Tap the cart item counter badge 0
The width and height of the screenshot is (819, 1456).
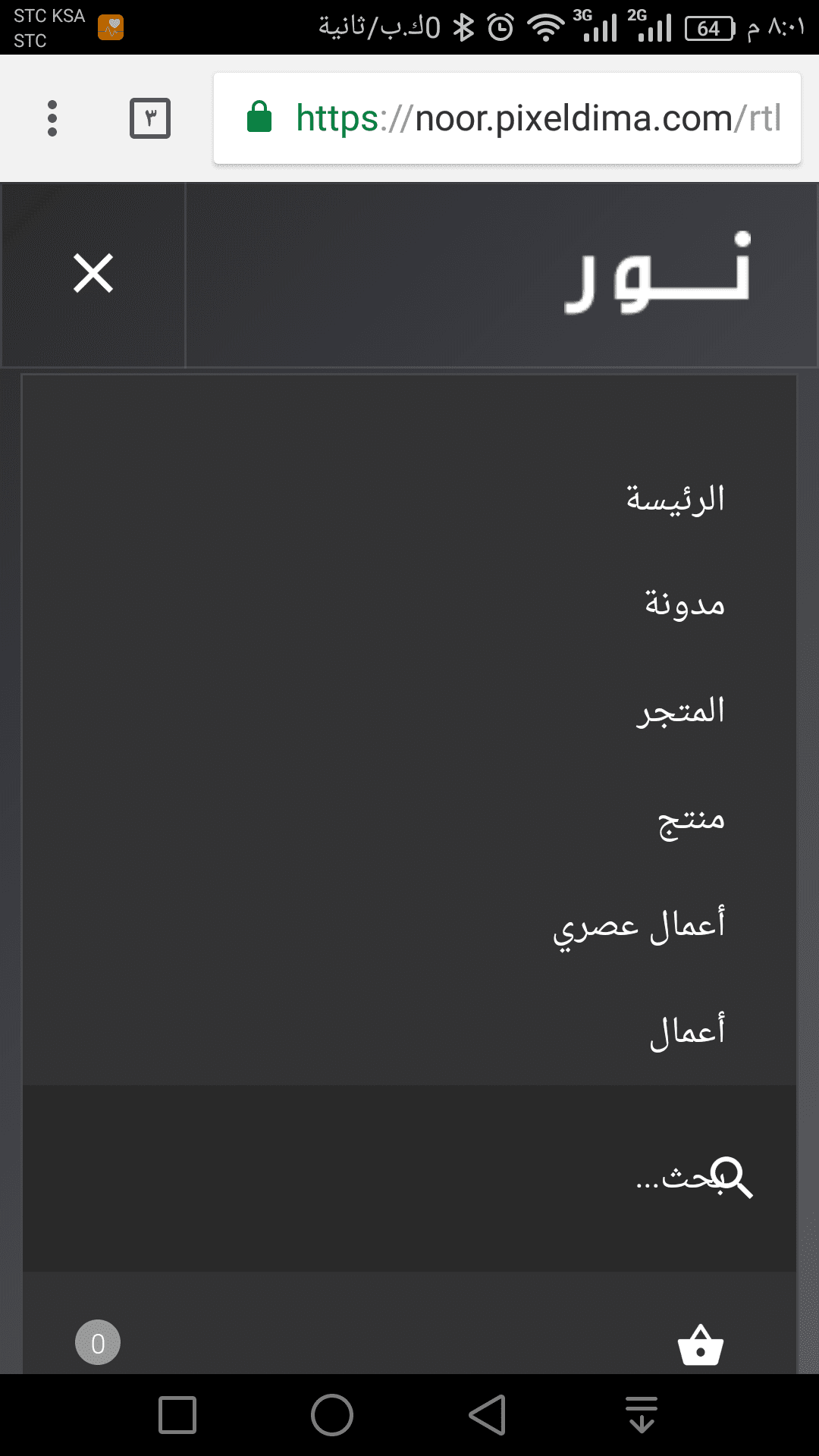(x=98, y=1342)
